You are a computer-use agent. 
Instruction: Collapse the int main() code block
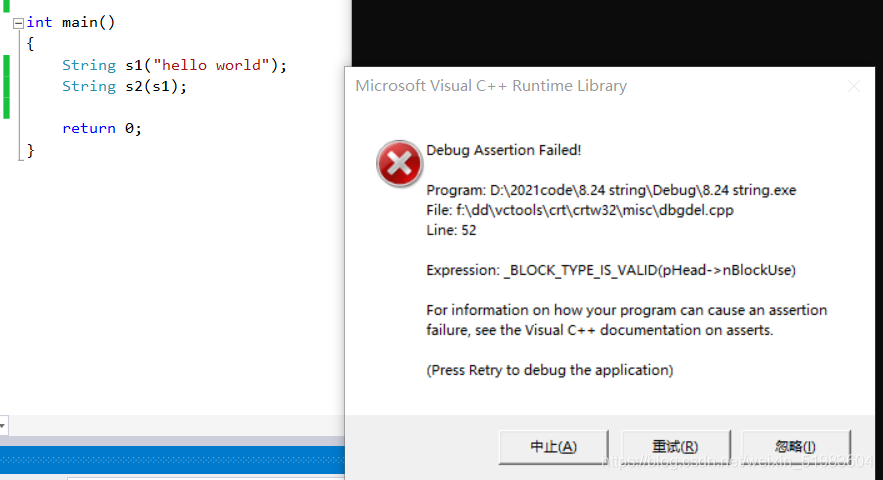[18, 23]
